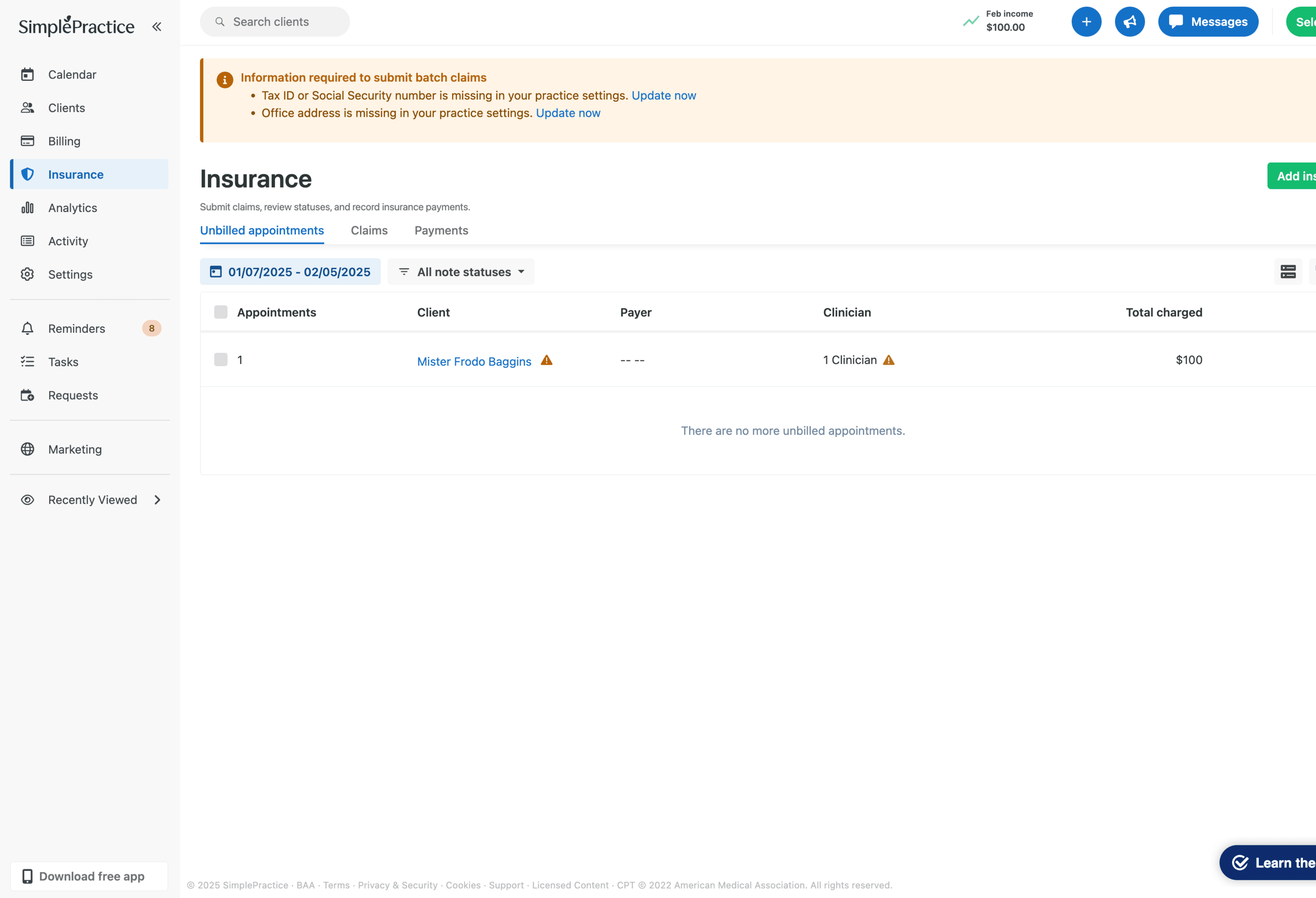This screenshot has width=1316, height=898.
Task: Open the megaphone announcements icon
Action: coord(1129,21)
